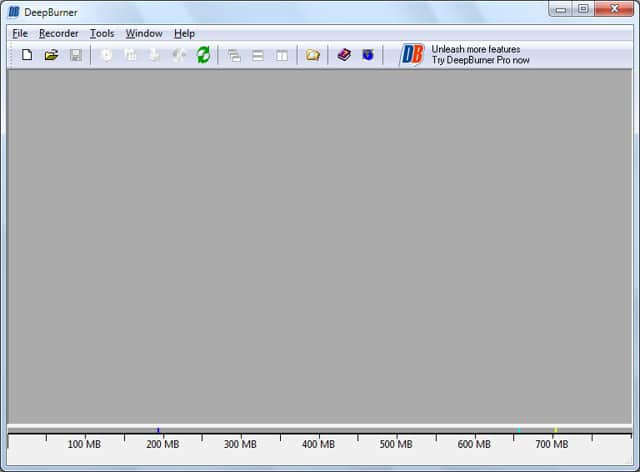Click the greyed-out erase disc icon
The height and width of the screenshot is (472, 640).
[179, 55]
